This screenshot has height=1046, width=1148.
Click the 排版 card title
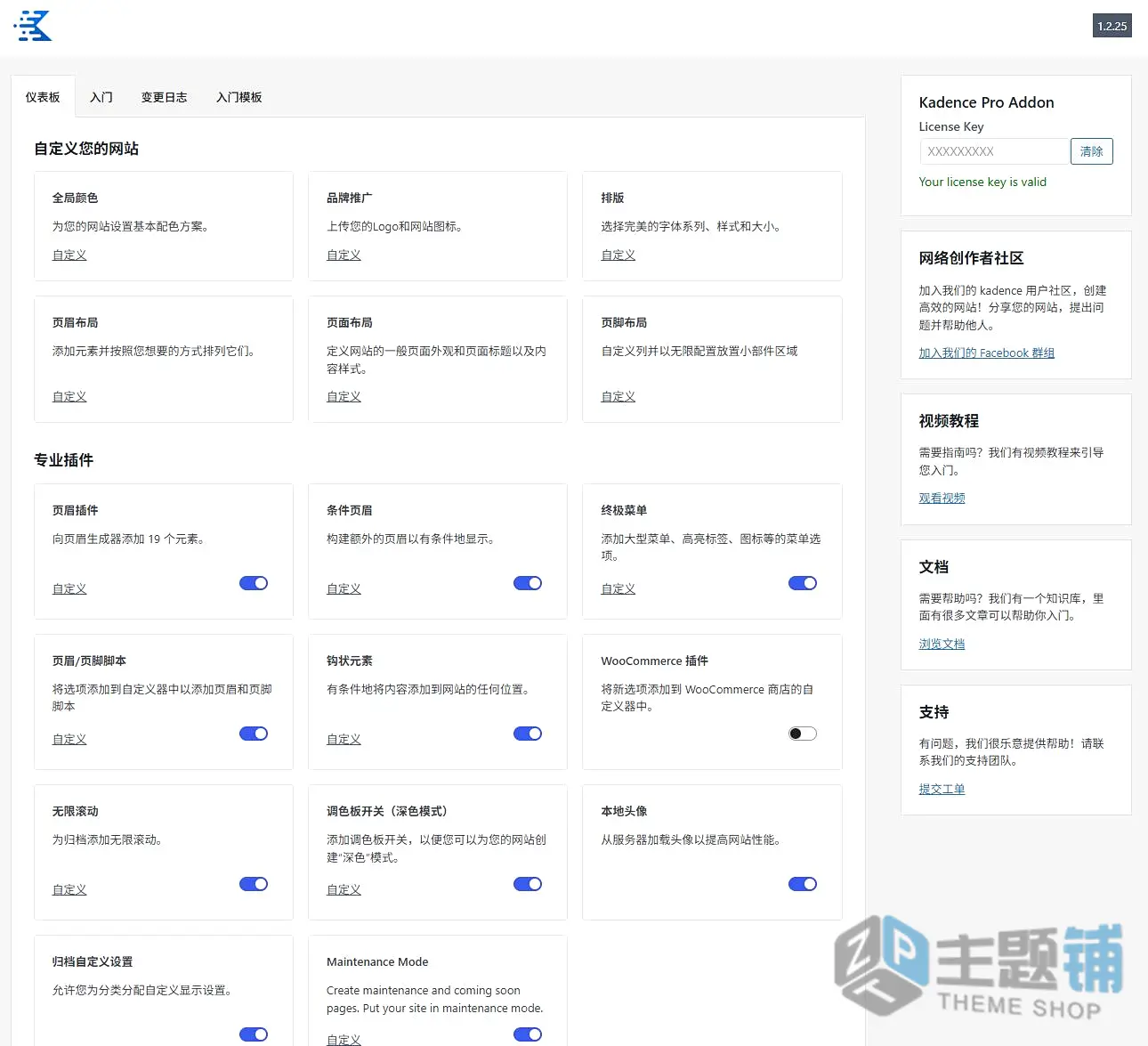[x=612, y=198]
